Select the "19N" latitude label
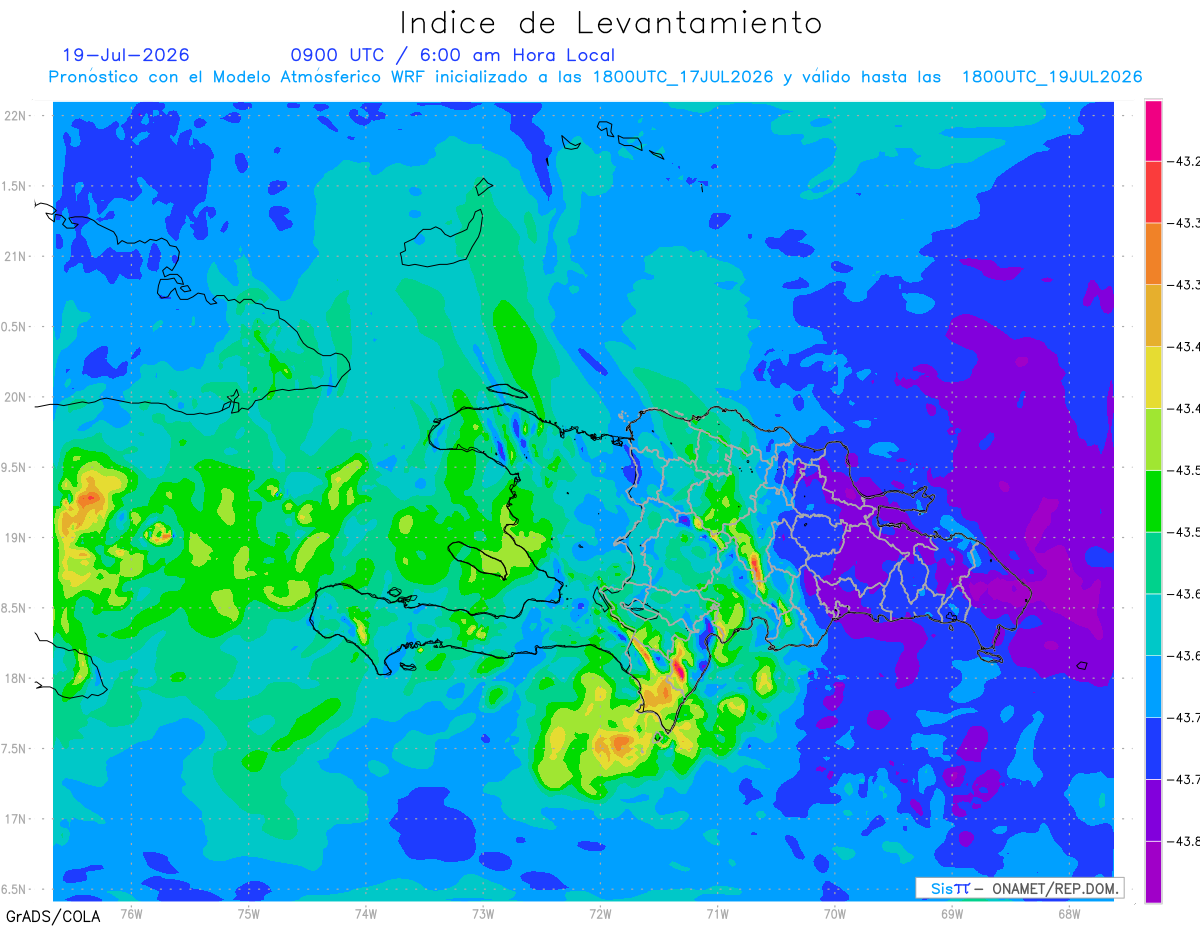Screen dimensions: 1200x927 tap(16, 538)
